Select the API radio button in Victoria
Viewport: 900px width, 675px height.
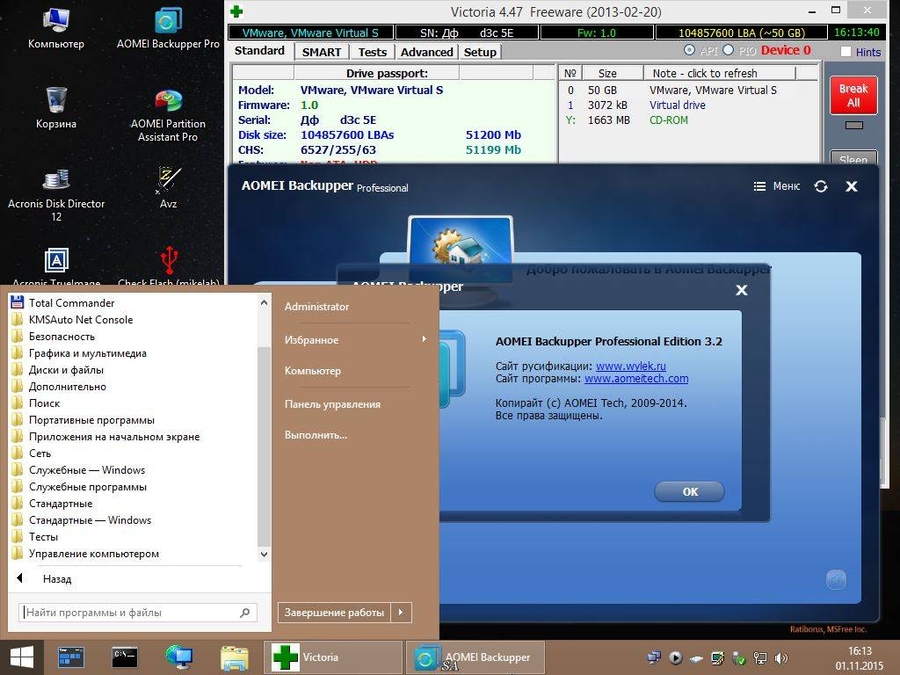pyautogui.click(x=690, y=51)
